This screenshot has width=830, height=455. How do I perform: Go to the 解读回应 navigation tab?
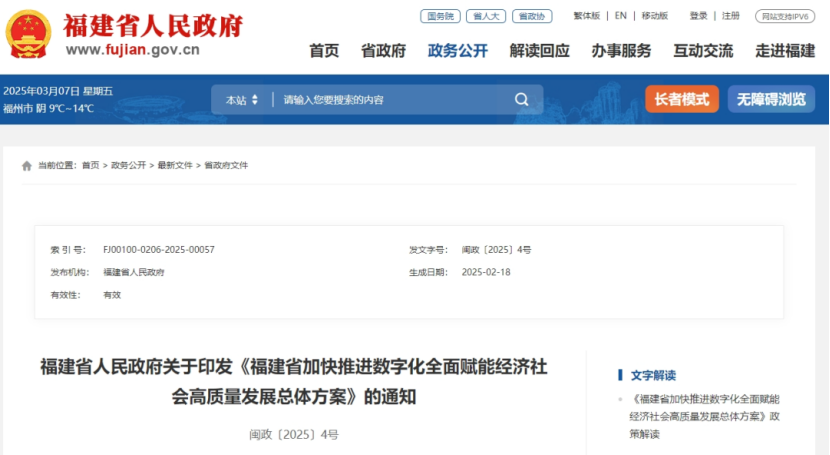[x=539, y=51]
